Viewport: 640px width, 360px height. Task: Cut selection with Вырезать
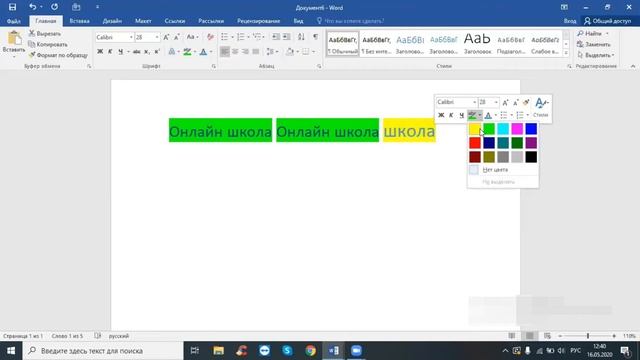click(45, 33)
